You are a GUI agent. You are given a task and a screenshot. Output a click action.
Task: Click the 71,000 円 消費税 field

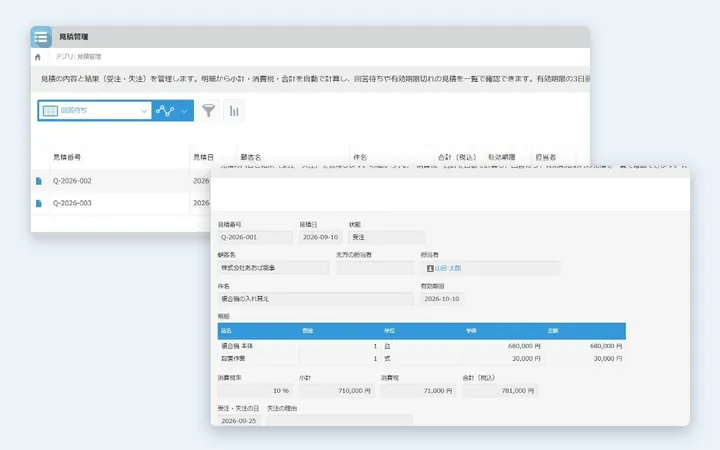[x=418, y=391]
